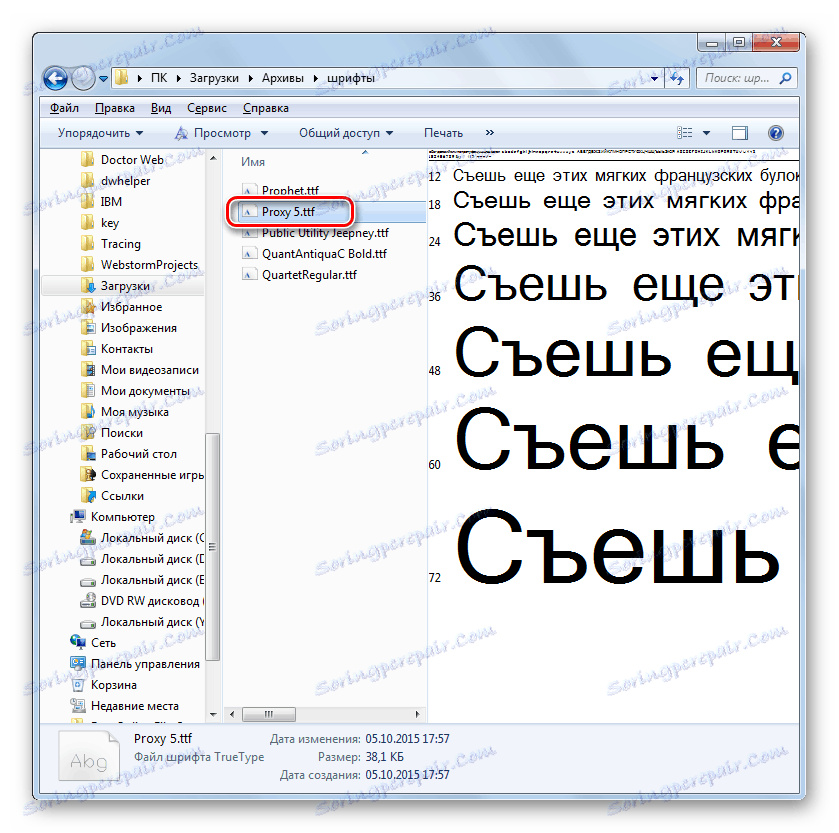Select the Doctor Web folder
The height and width of the screenshot is (833, 839).
click(x=132, y=159)
